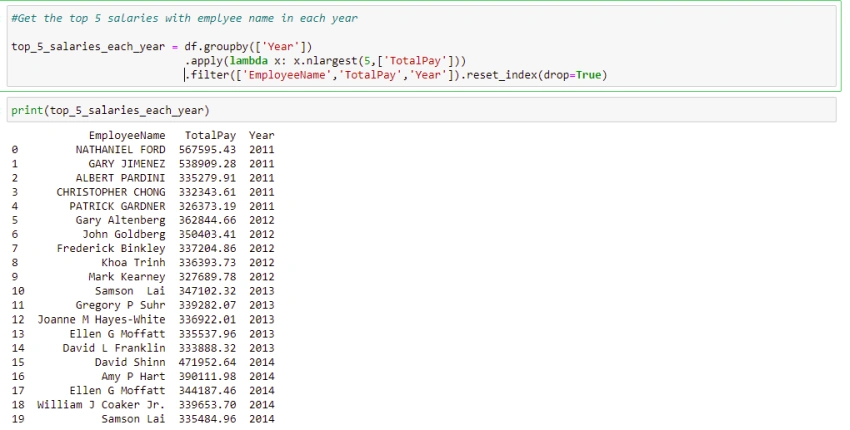The image size is (850, 430).
Task: Click the Year column header in the output
Action: point(262,136)
